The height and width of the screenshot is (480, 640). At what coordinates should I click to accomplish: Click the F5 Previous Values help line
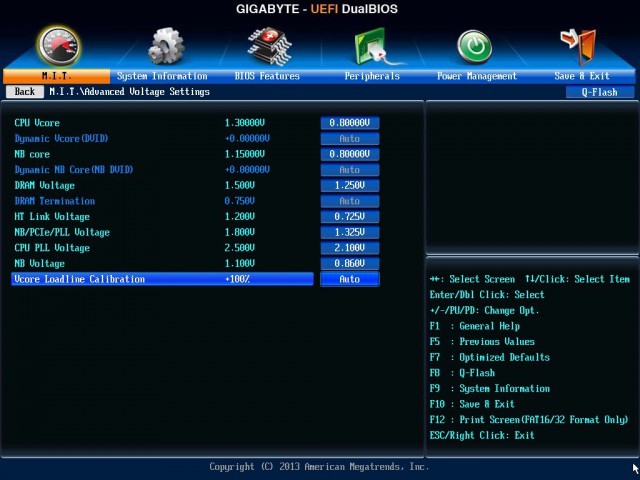coord(482,342)
